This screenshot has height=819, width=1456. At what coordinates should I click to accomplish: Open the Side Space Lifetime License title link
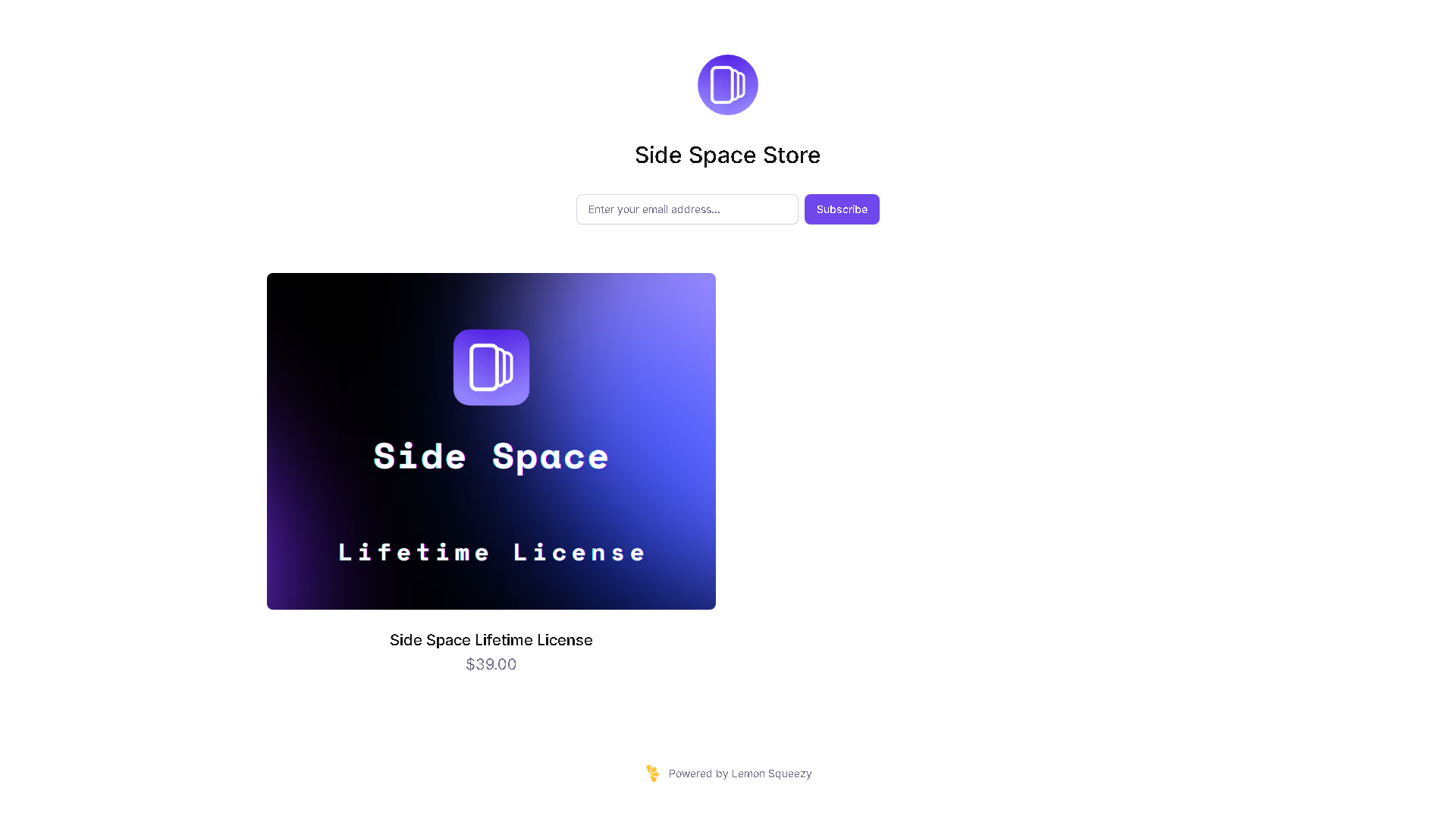[x=491, y=640]
